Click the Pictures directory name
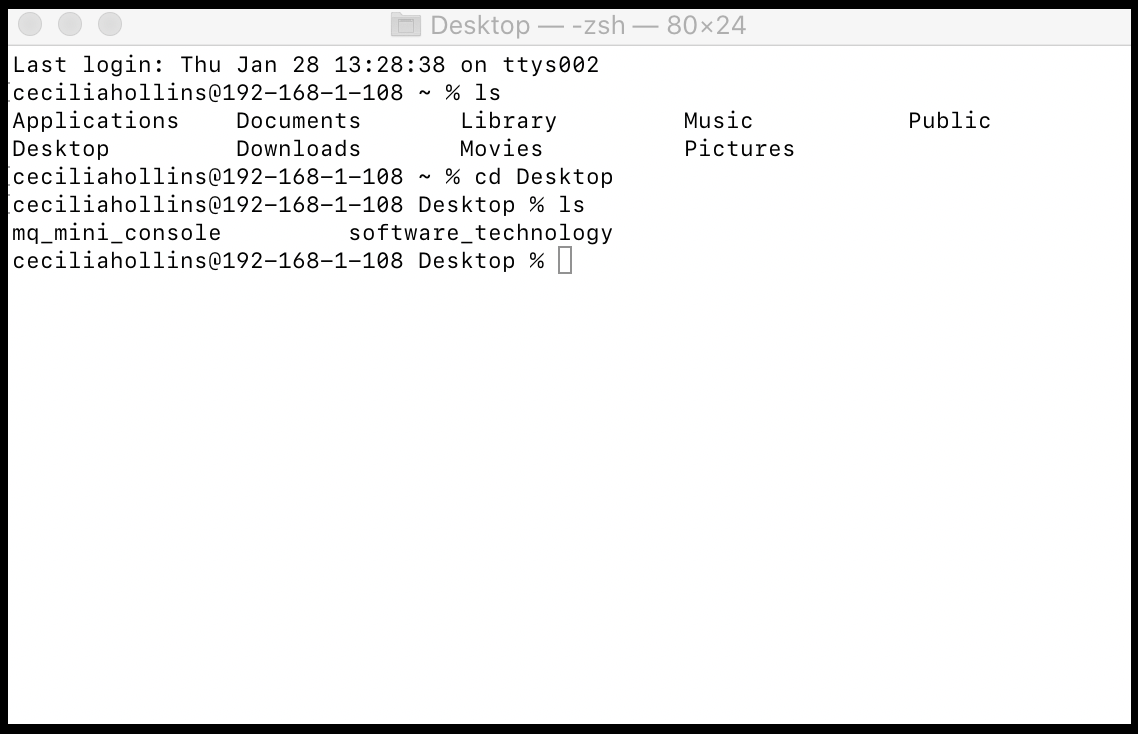The height and width of the screenshot is (734, 1138). click(x=739, y=149)
